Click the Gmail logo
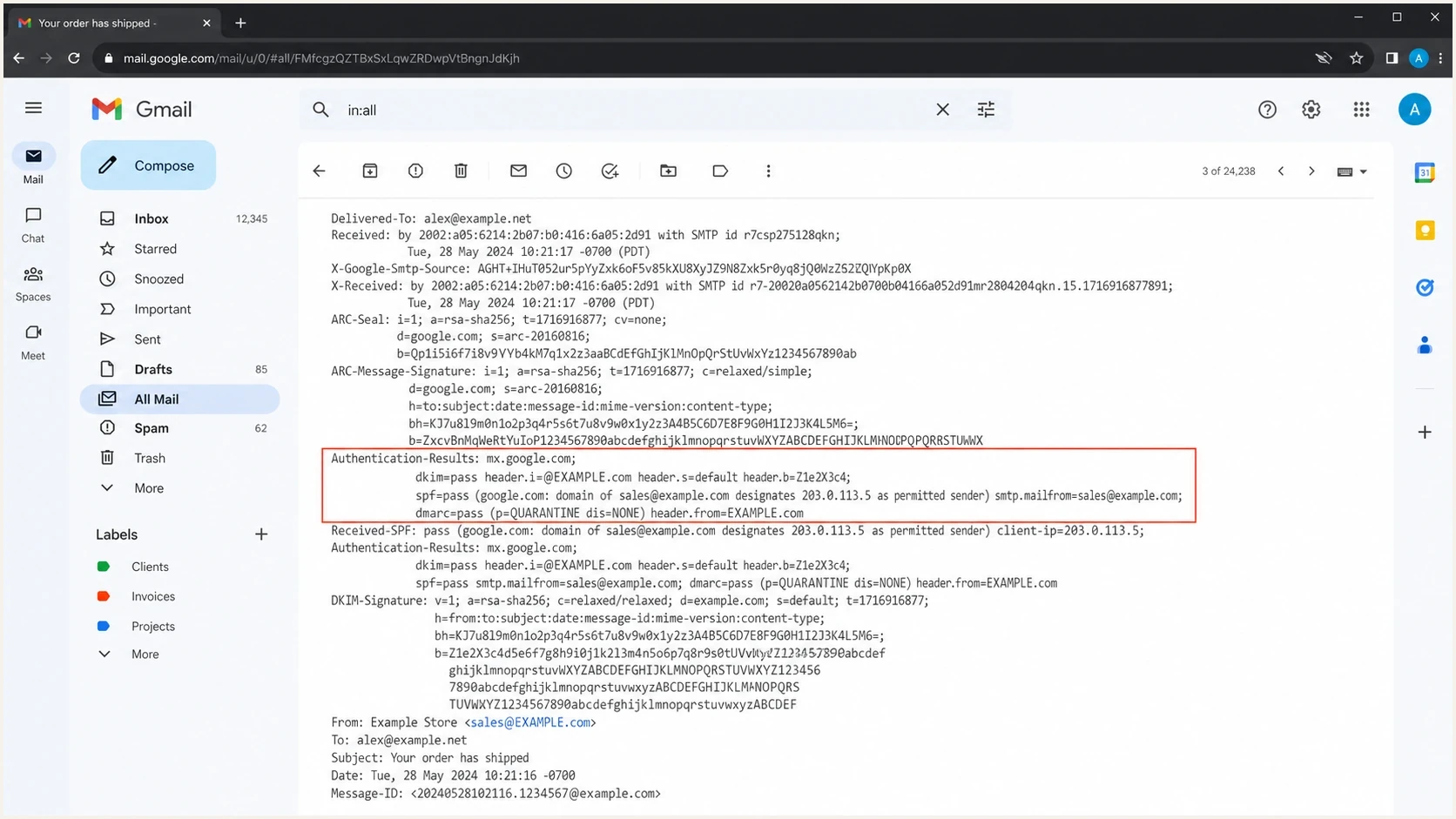The height and width of the screenshot is (819, 1456). click(x=142, y=109)
